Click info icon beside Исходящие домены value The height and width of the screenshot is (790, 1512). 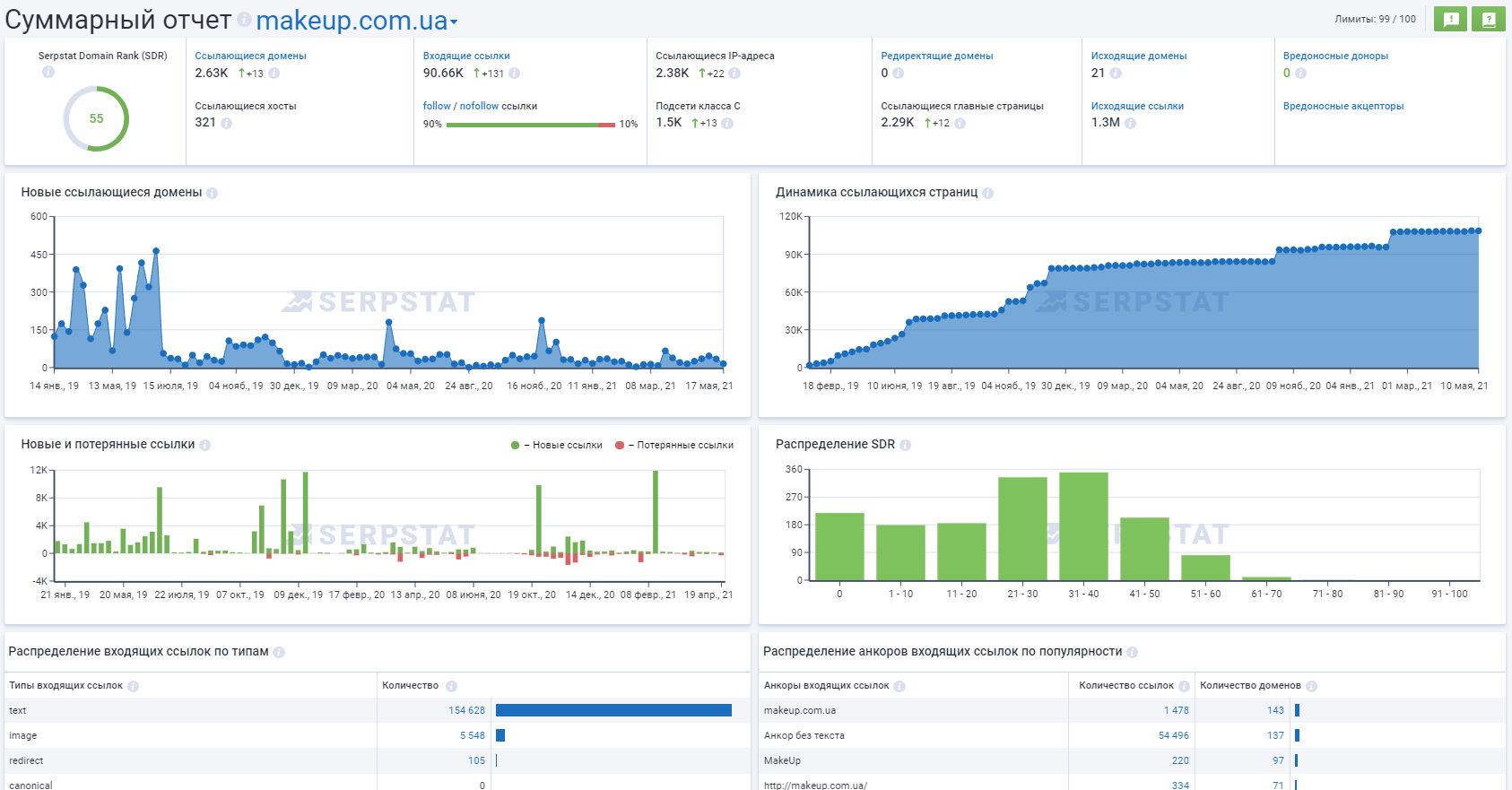point(1116,74)
